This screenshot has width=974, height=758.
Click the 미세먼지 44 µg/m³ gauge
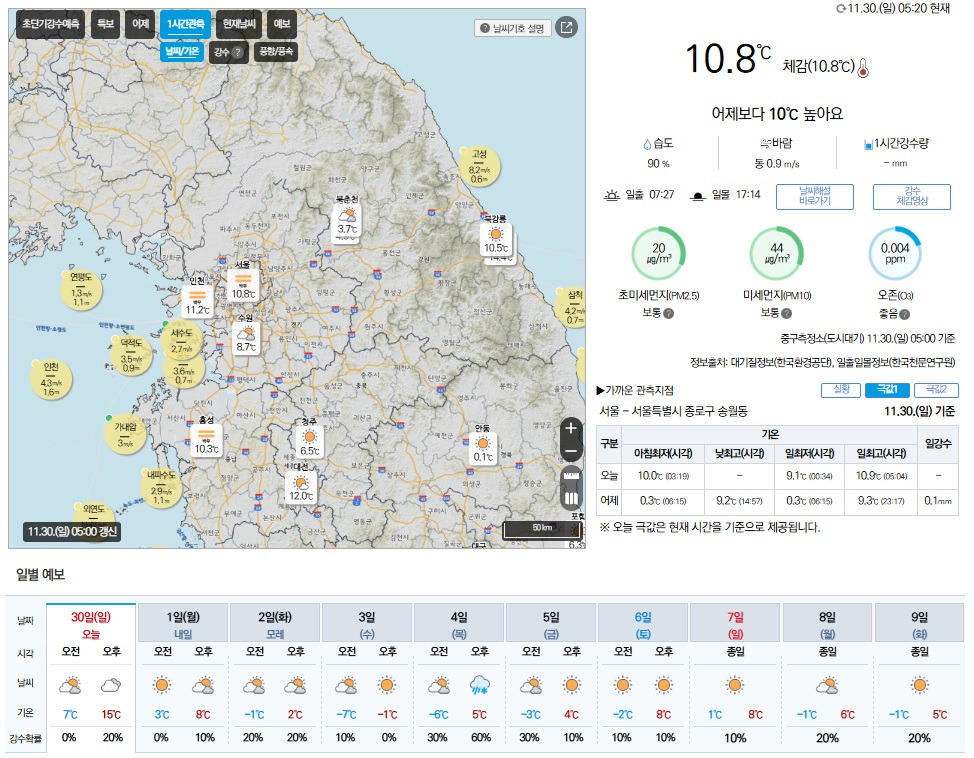click(x=776, y=253)
